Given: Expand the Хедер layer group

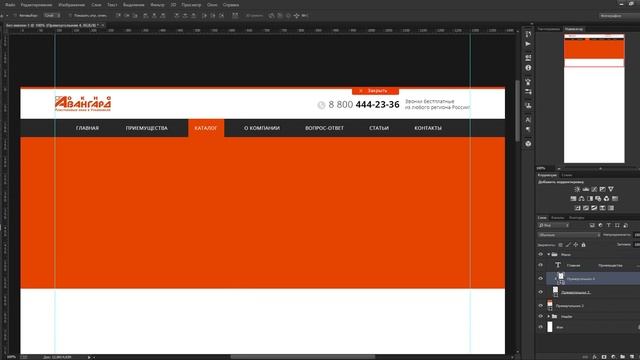Looking at the screenshot, I should click(x=549, y=316).
